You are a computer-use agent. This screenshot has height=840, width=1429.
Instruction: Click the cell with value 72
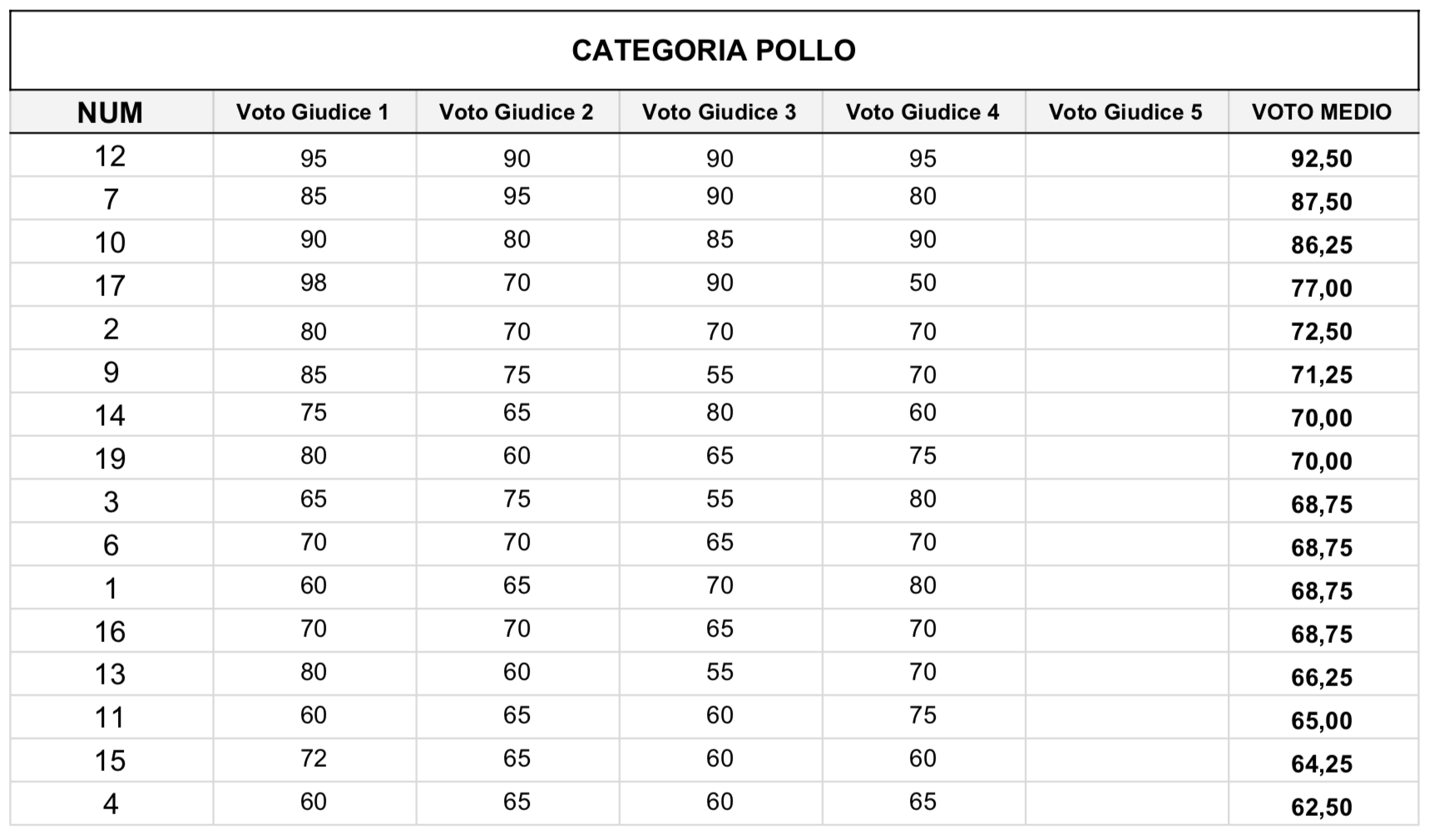click(x=314, y=759)
